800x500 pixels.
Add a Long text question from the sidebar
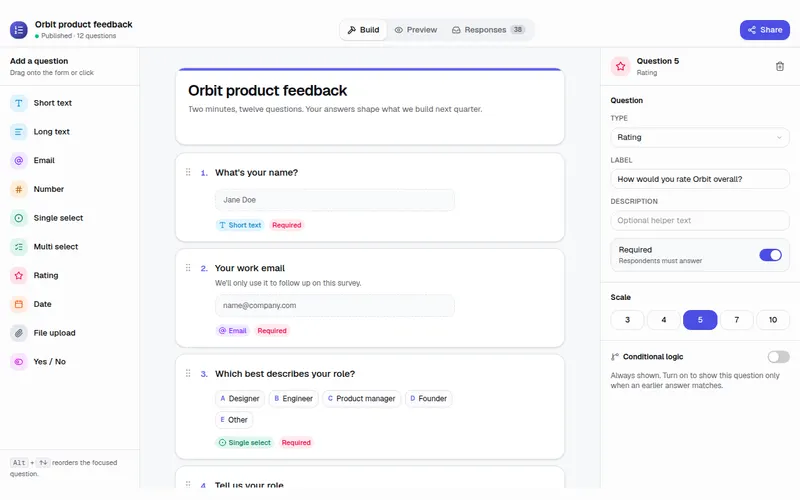(x=69, y=132)
